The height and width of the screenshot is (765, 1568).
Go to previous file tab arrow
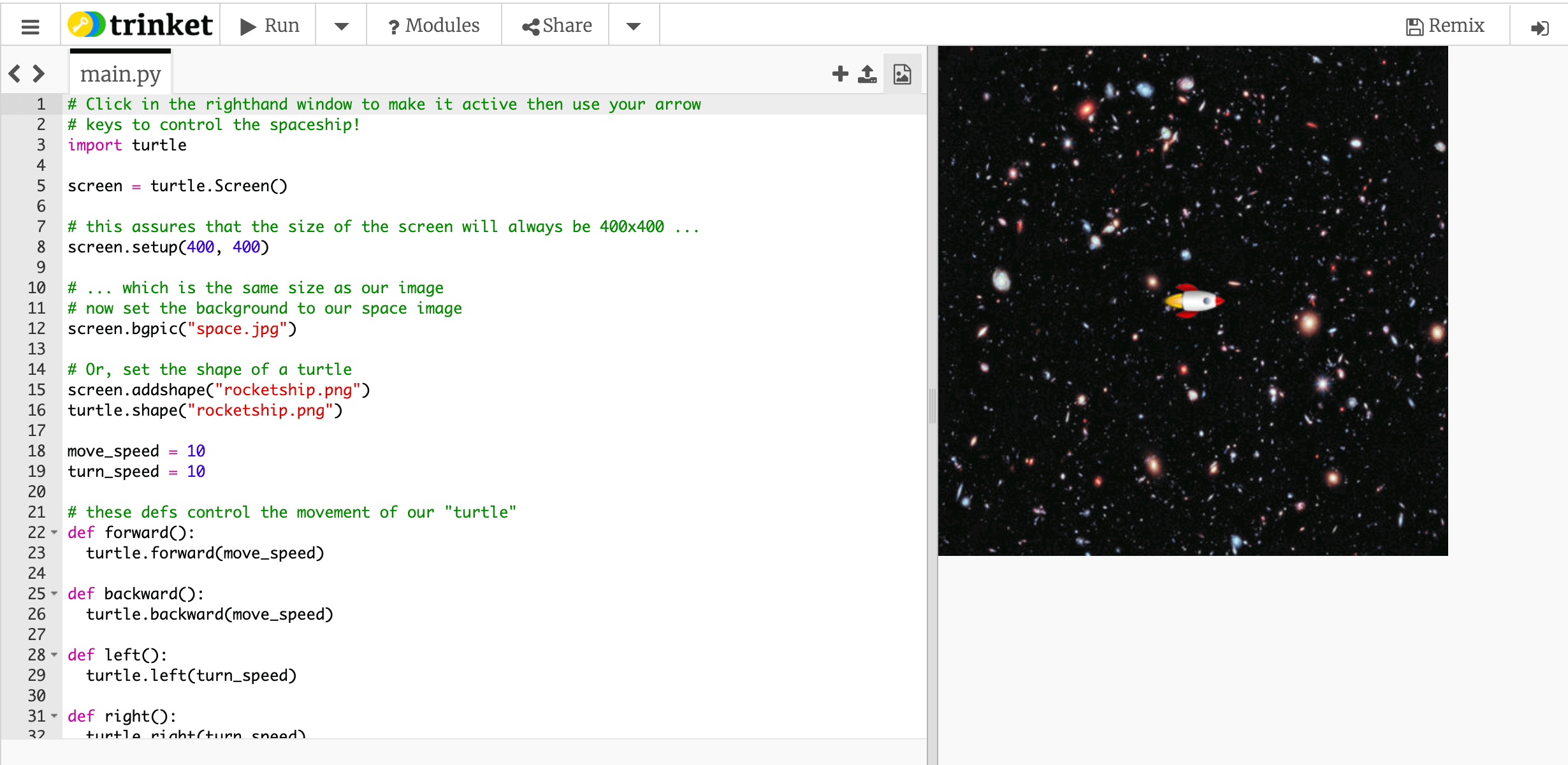(x=15, y=74)
